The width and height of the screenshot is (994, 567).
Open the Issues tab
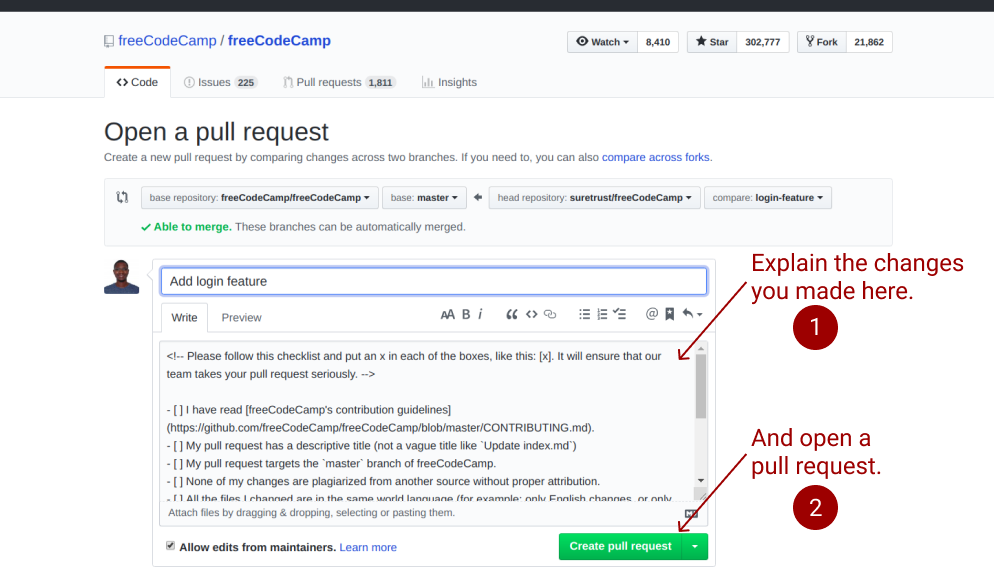pos(219,82)
